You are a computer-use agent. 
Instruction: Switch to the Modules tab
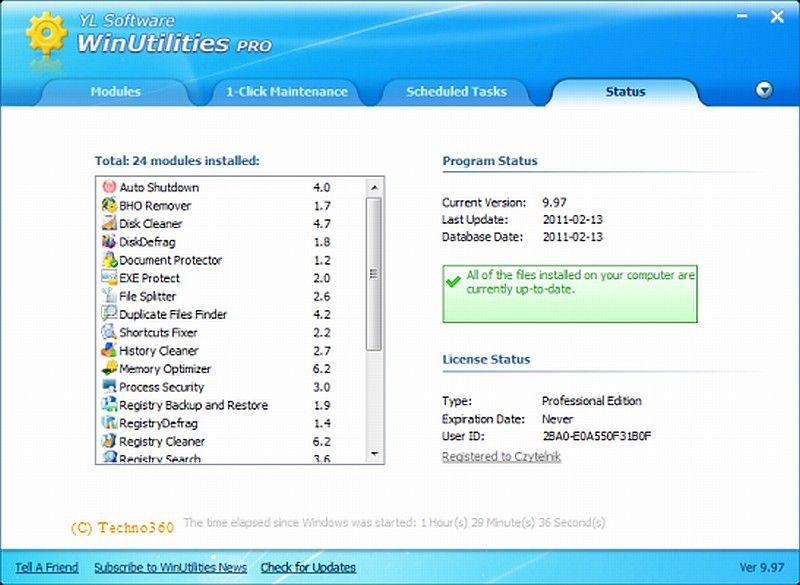coord(115,91)
